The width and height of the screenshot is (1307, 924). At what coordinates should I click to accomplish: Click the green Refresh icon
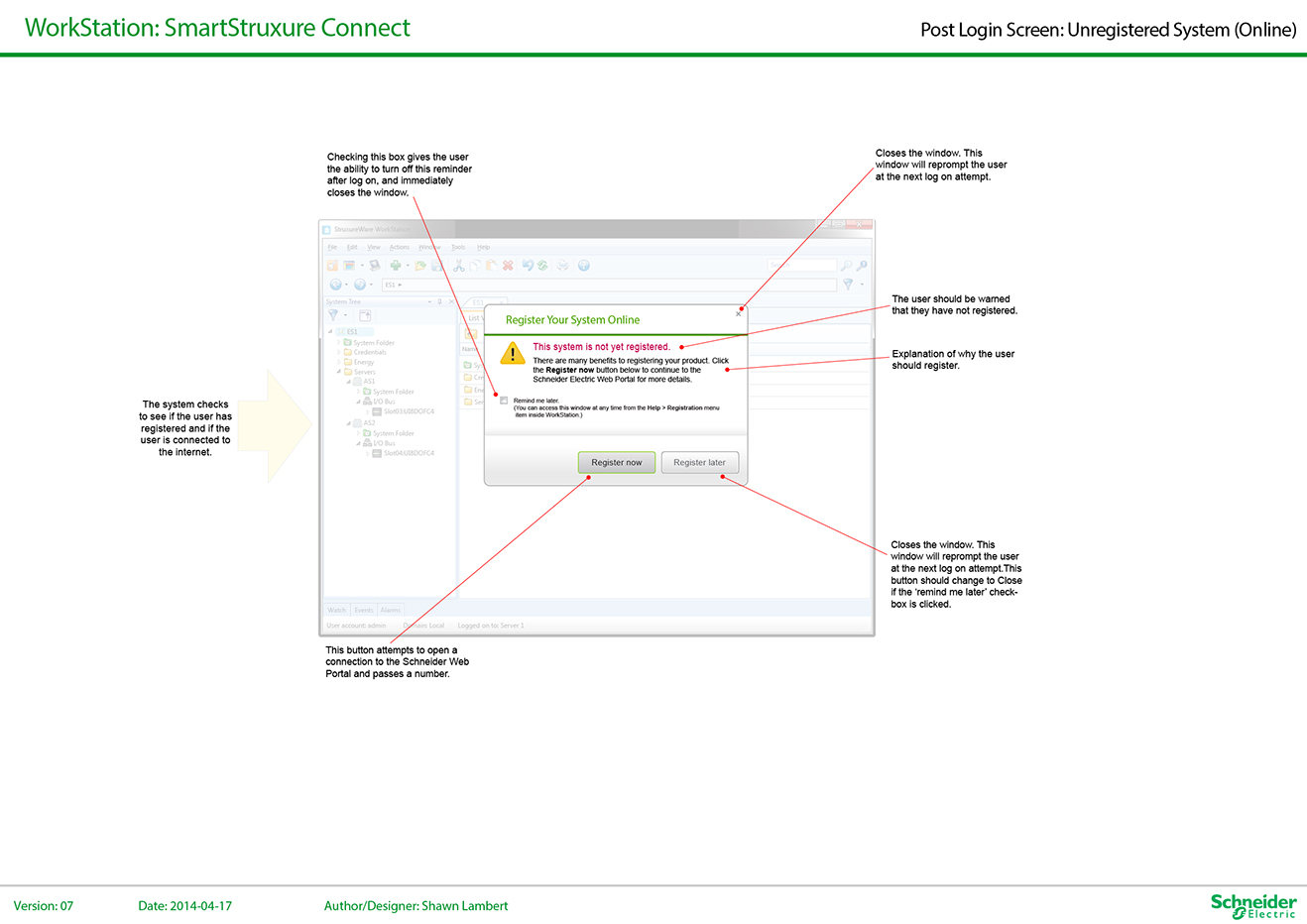(542, 266)
